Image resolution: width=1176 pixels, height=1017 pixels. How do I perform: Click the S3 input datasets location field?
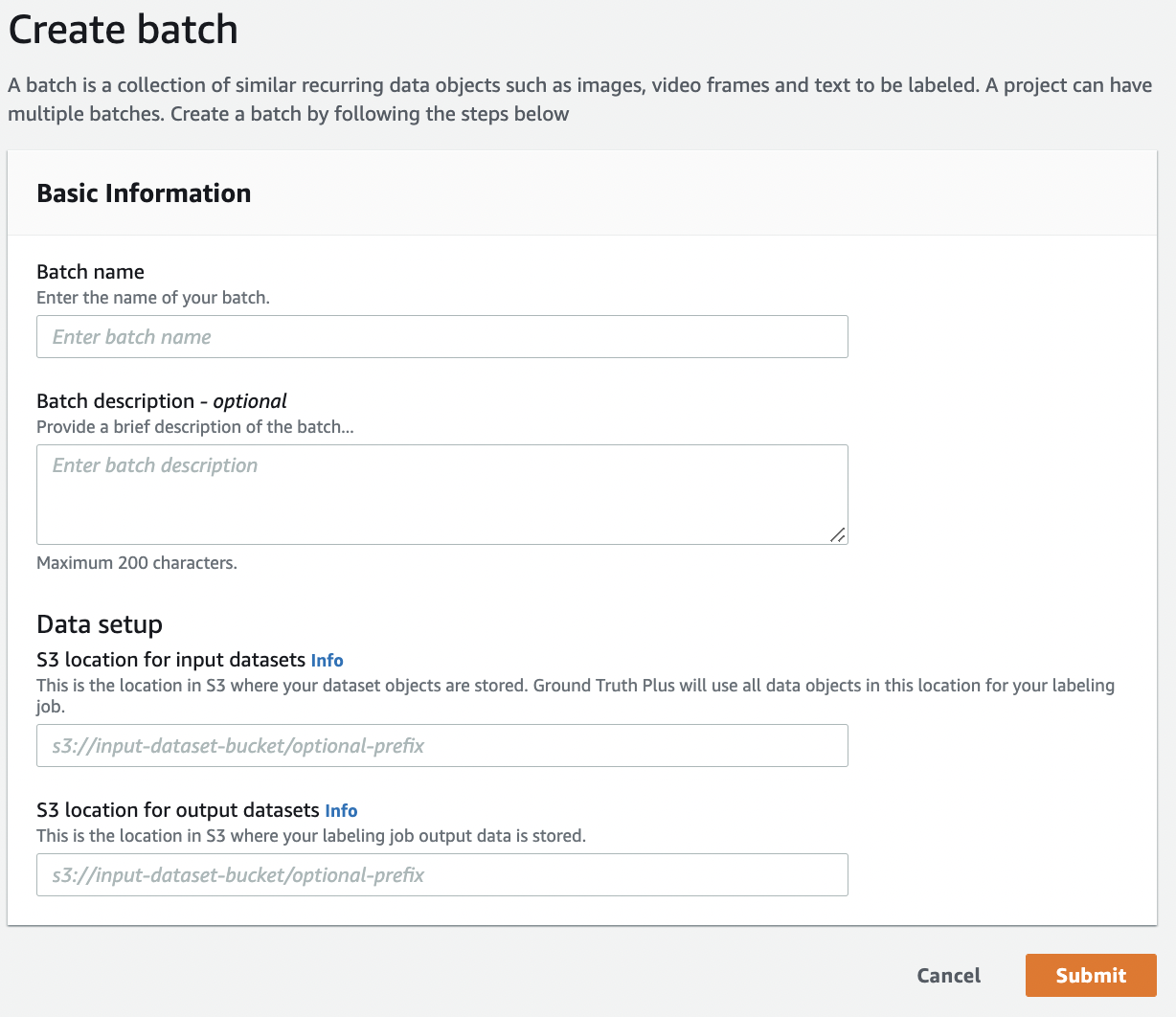pyautogui.click(x=441, y=746)
